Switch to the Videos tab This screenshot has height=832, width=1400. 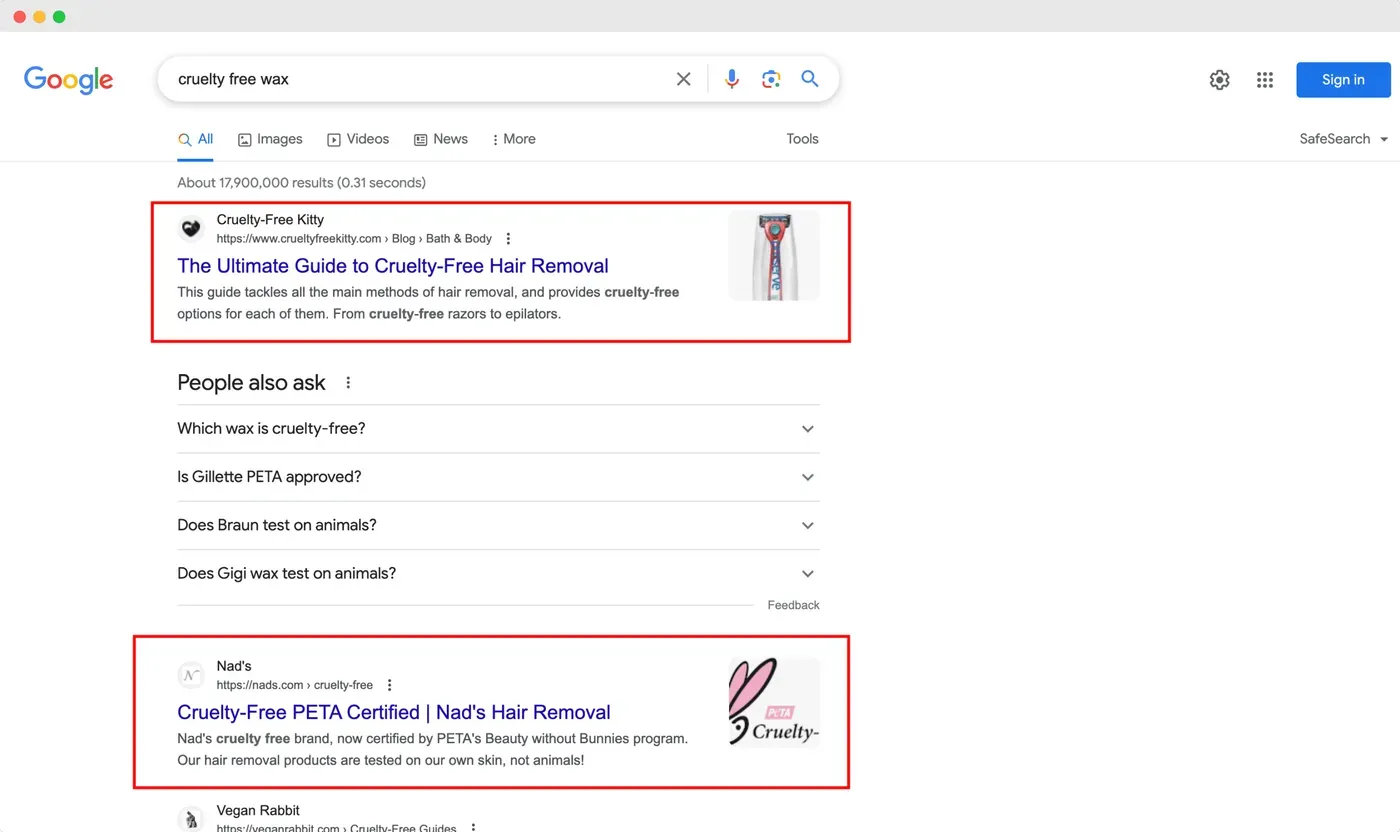pos(358,139)
